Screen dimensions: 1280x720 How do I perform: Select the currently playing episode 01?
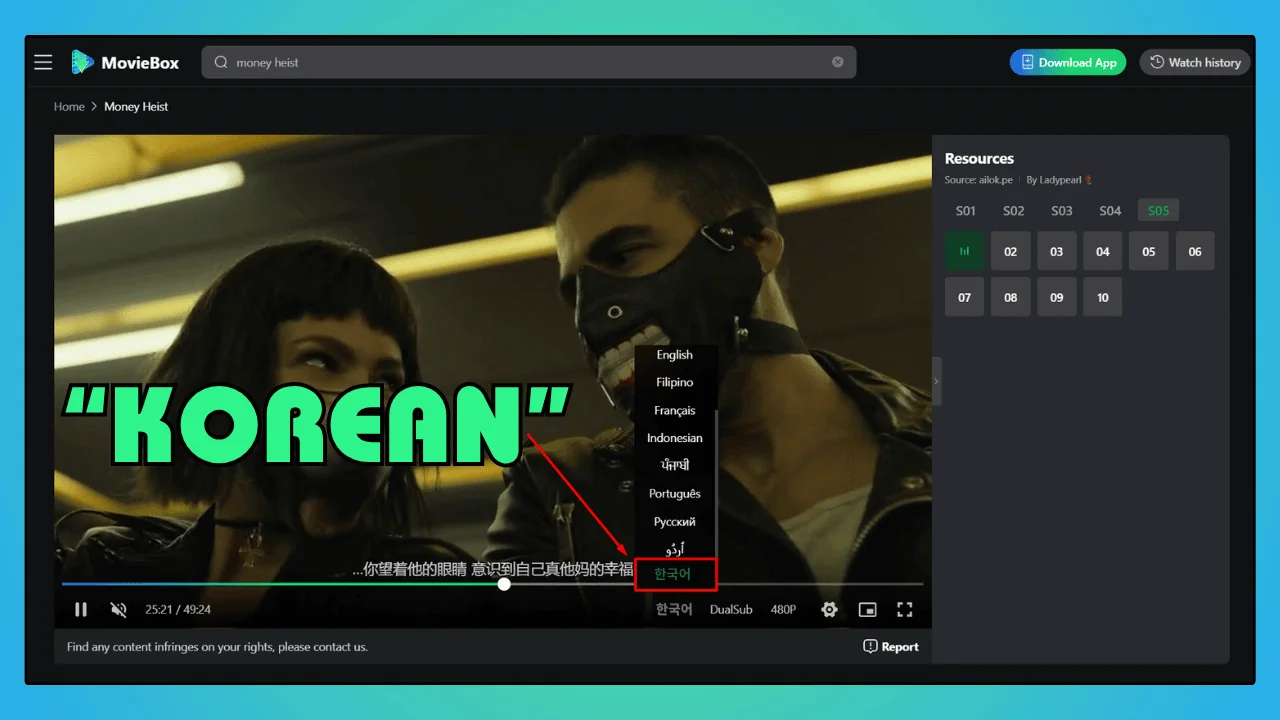(964, 251)
